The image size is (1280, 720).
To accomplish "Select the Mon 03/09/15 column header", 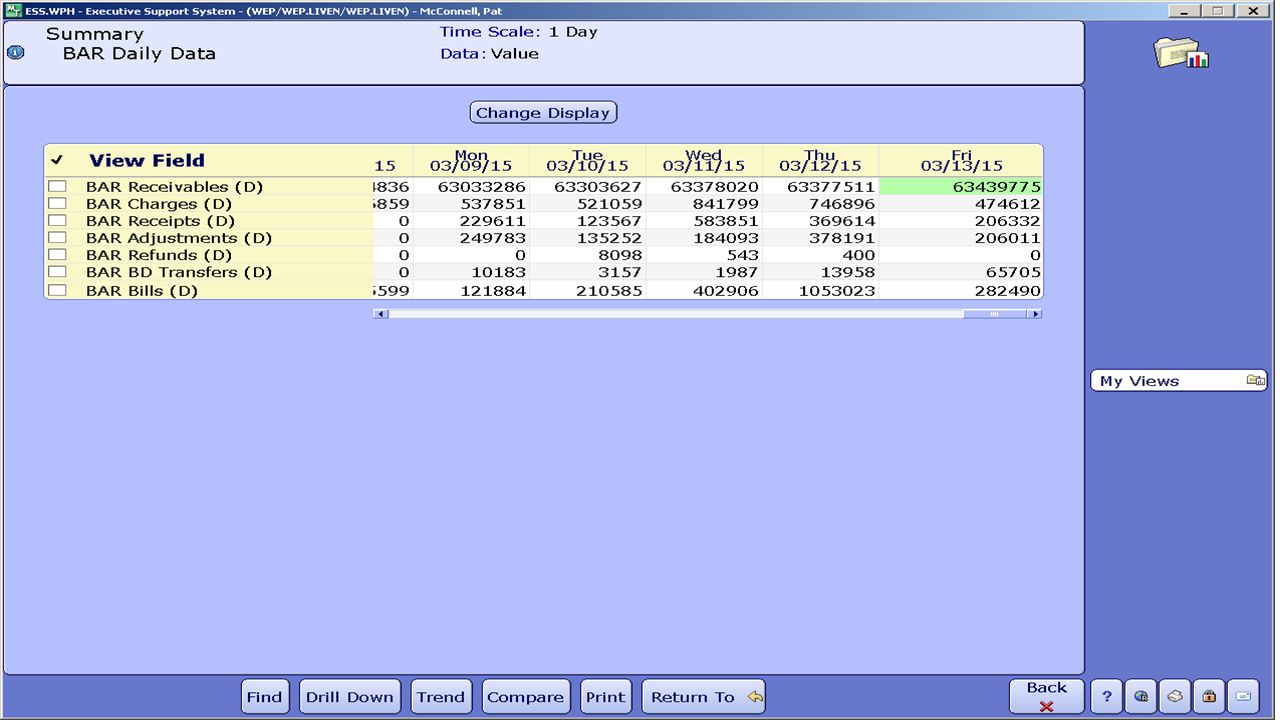I will tap(471, 161).
